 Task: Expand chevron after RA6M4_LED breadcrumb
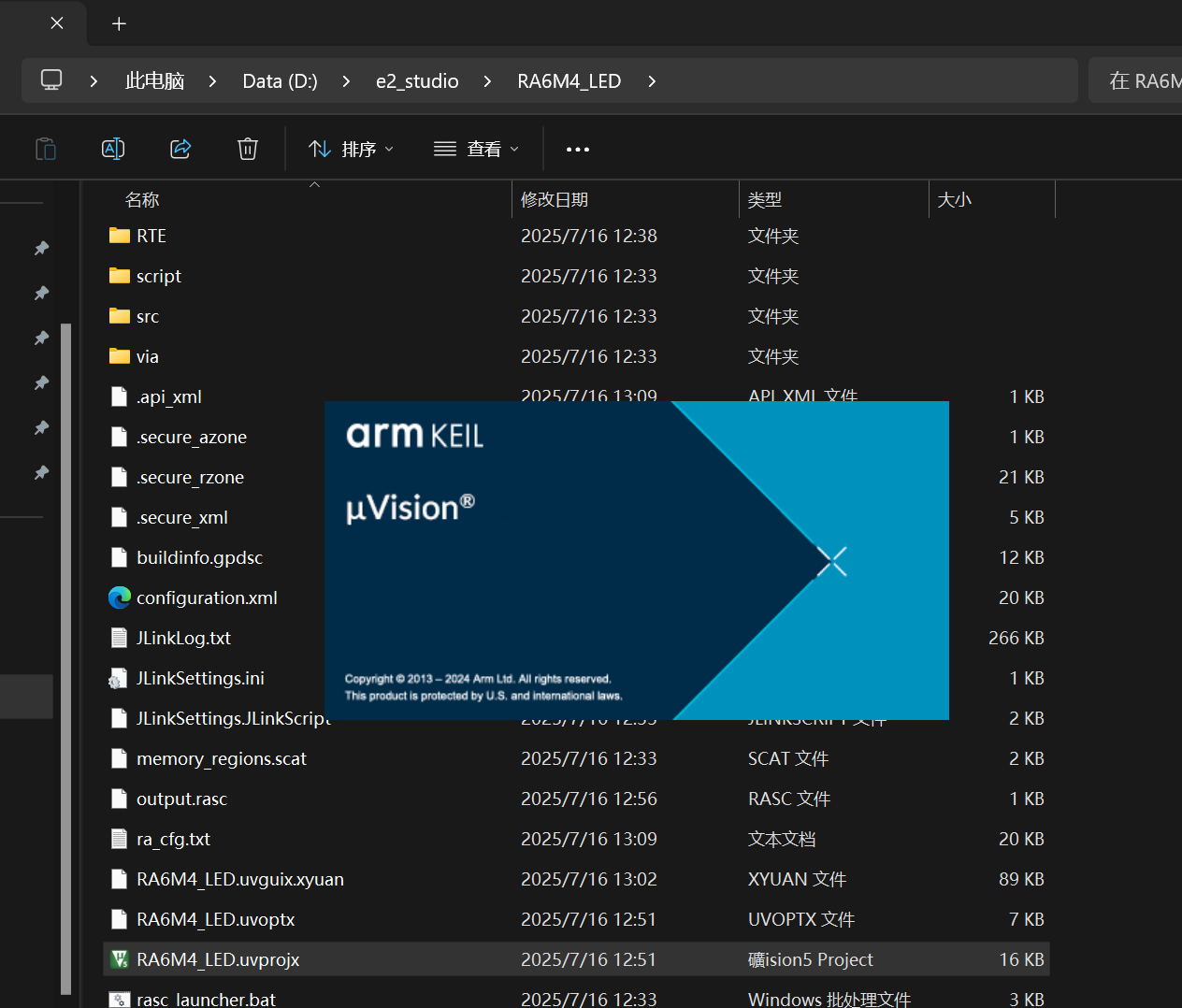coord(652,81)
